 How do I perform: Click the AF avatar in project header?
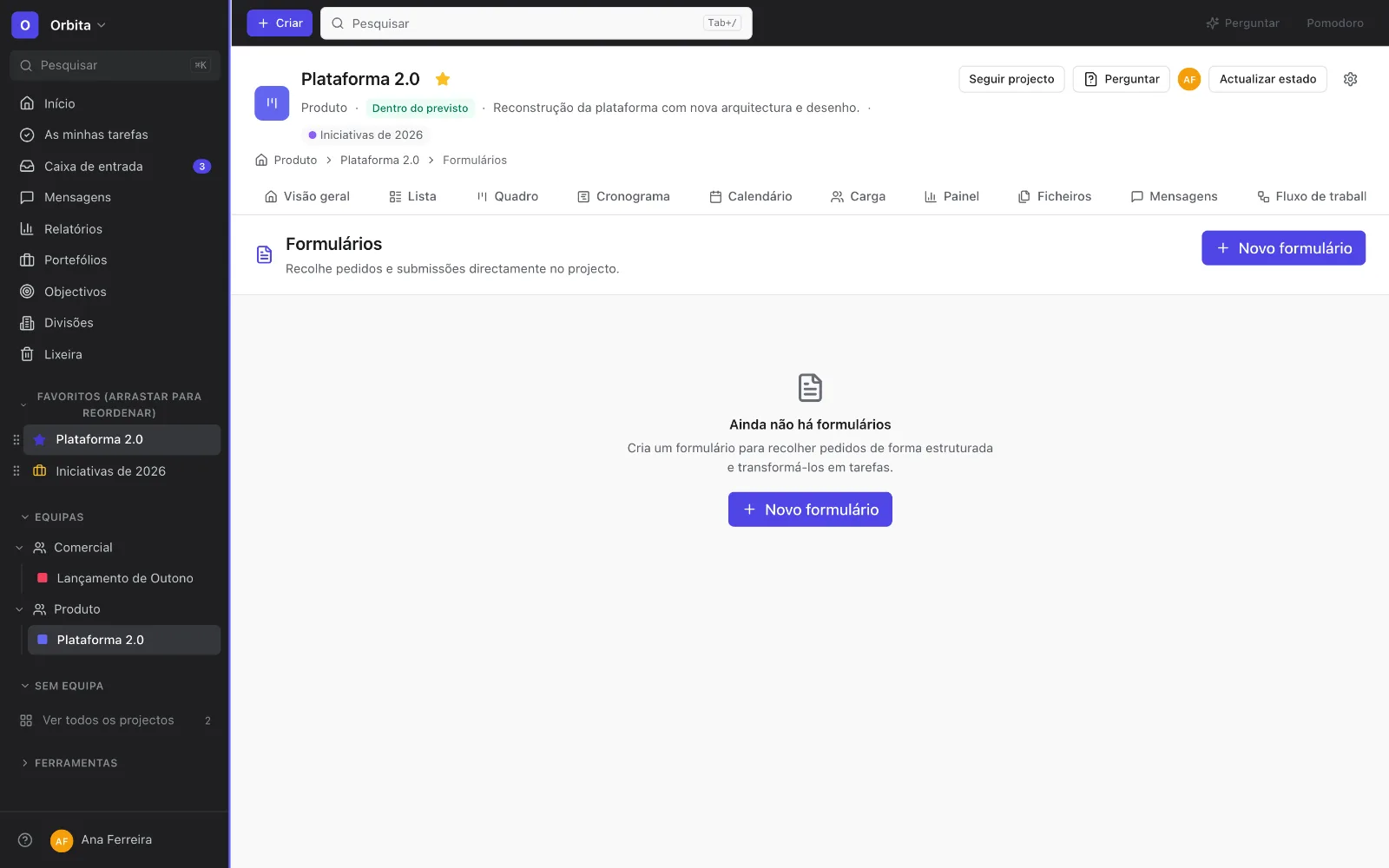coord(1189,79)
